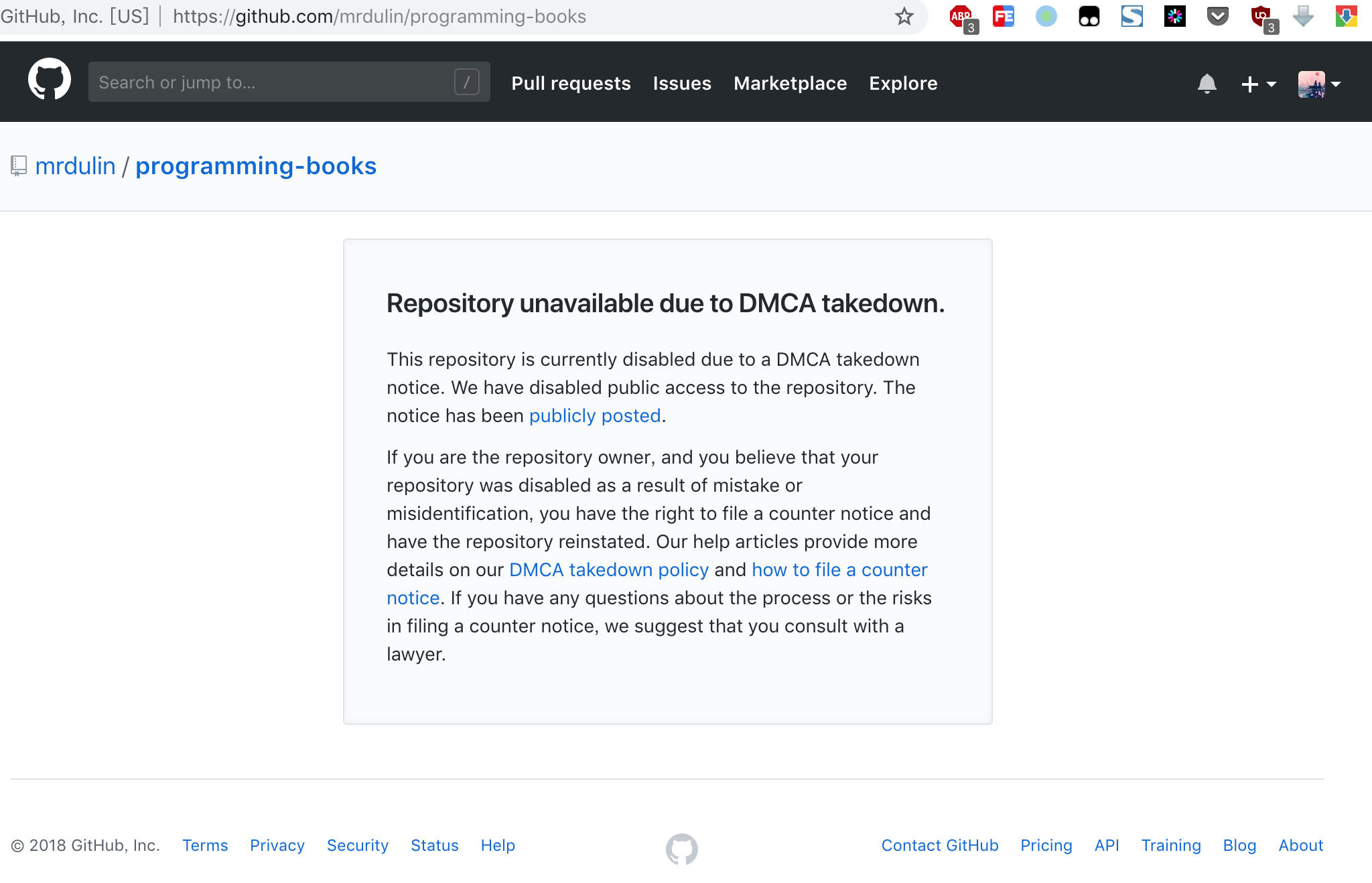Open the Pocket extension icon
Screen dimensions: 1372x883
point(1217,16)
